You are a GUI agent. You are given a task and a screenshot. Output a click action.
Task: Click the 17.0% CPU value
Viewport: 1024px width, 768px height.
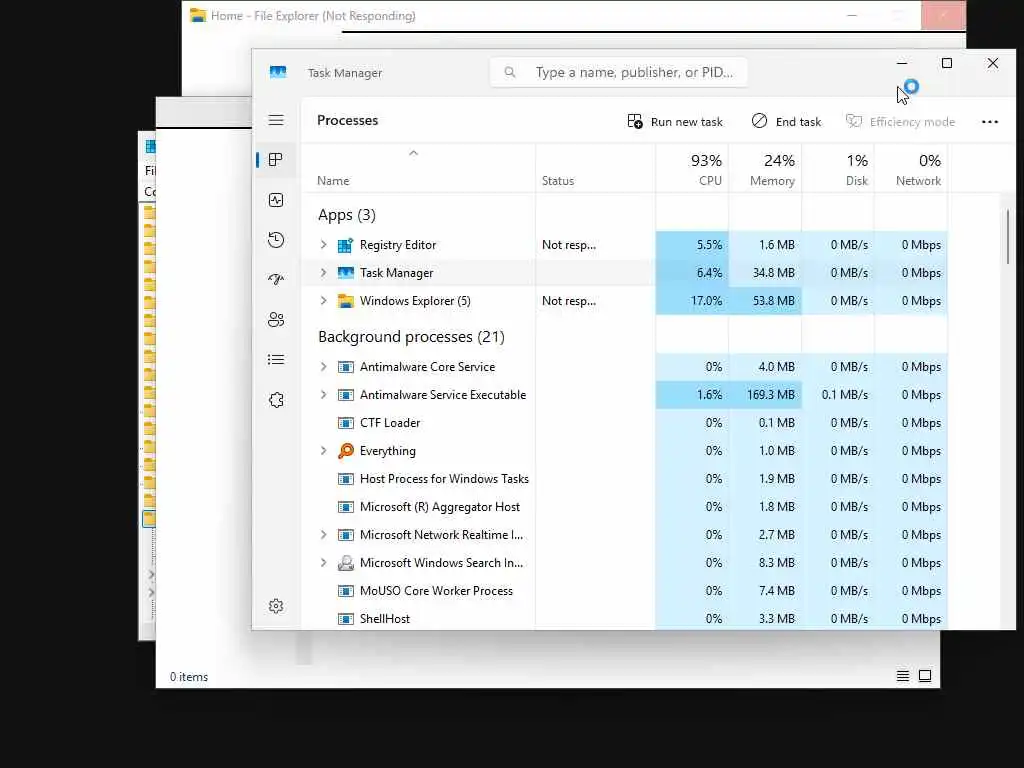(x=706, y=301)
